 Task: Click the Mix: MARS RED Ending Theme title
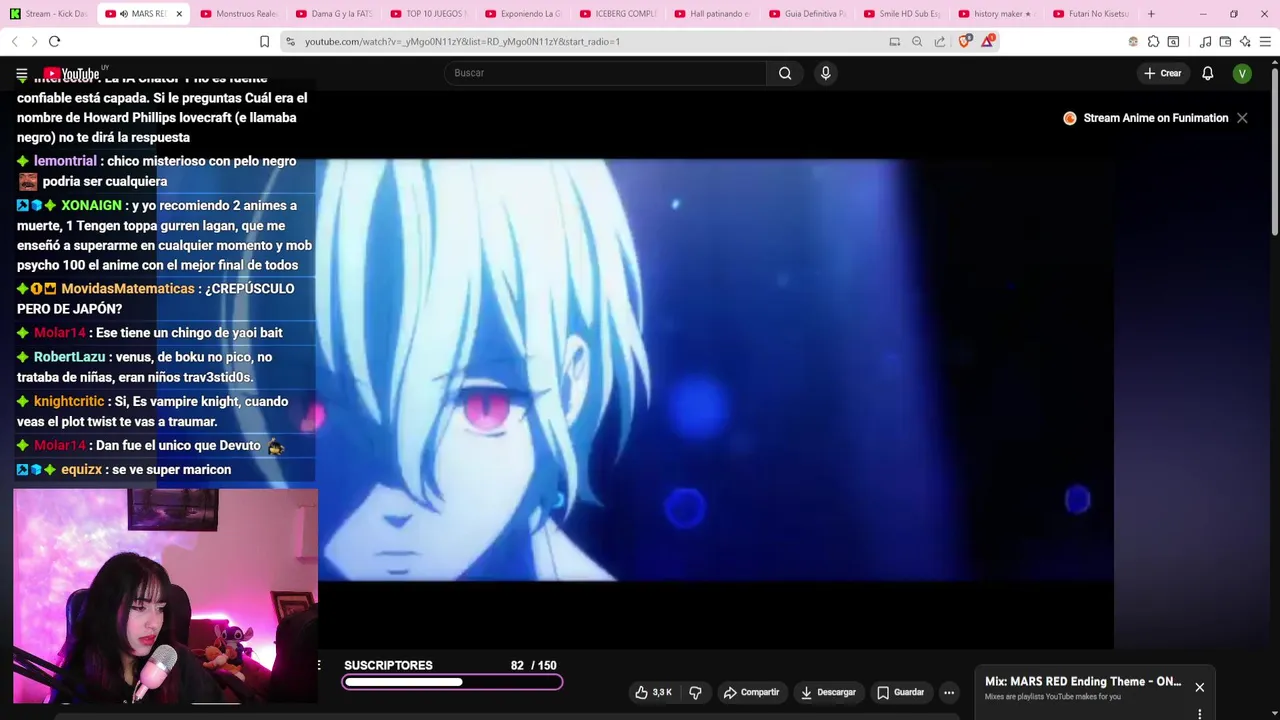(1083, 682)
